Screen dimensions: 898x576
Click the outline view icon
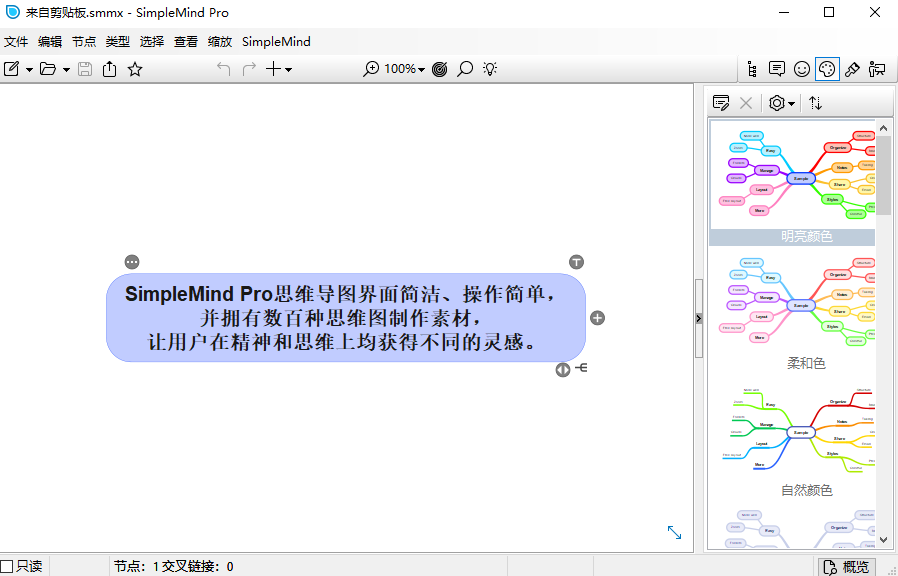pyautogui.click(x=752, y=68)
